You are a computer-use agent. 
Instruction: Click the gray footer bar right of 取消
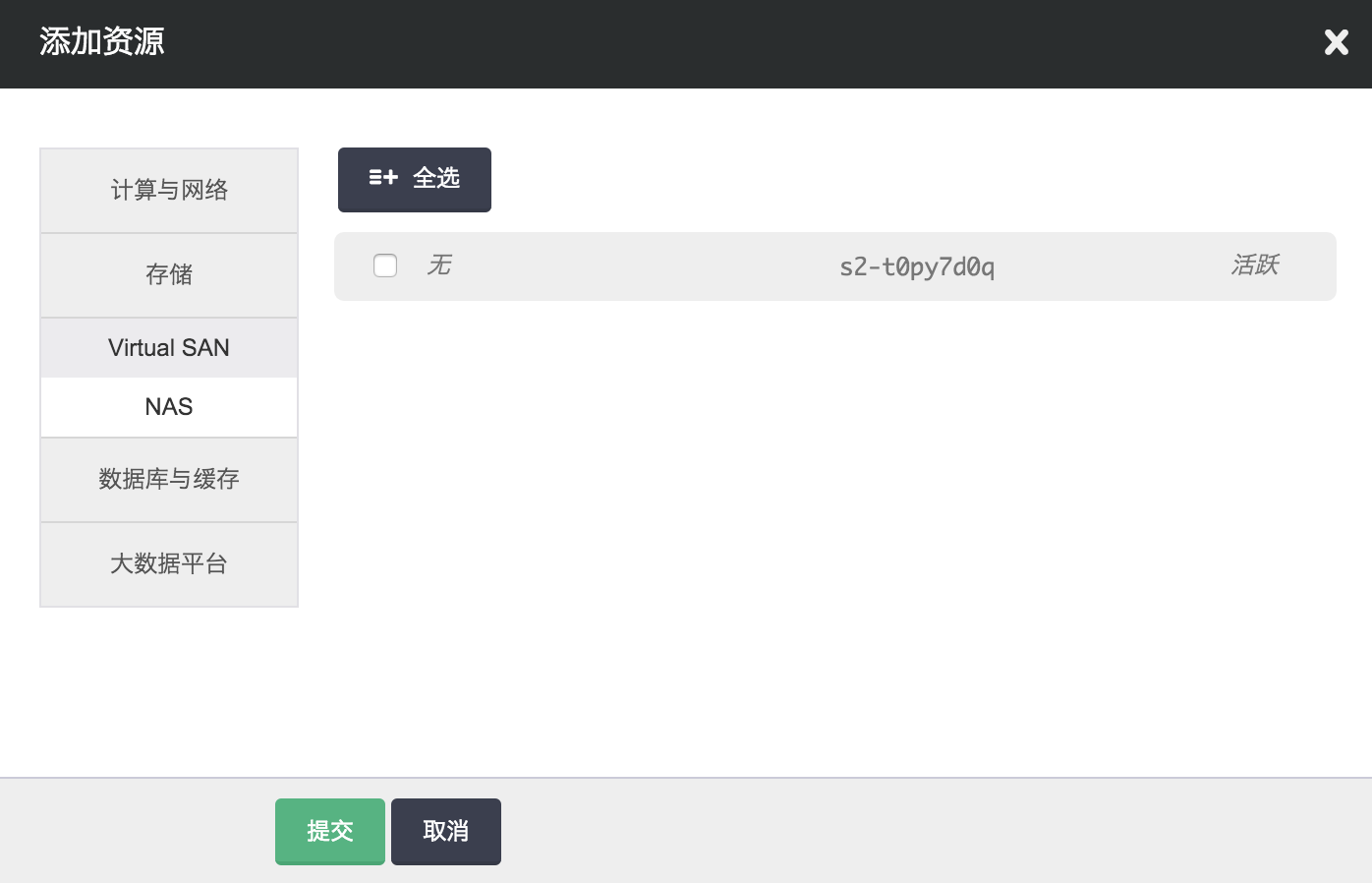934,831
